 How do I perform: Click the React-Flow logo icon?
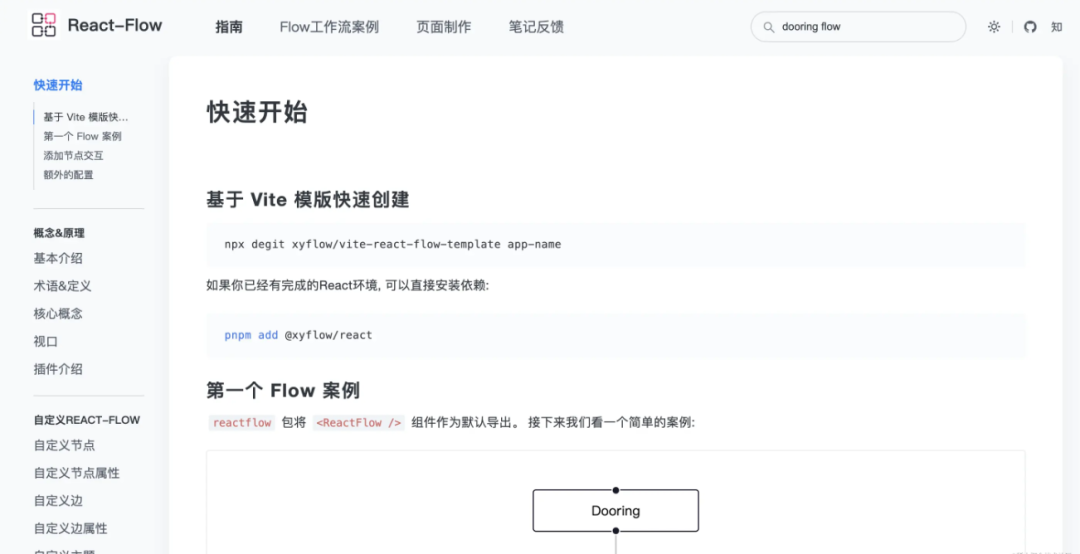point(44,25)
